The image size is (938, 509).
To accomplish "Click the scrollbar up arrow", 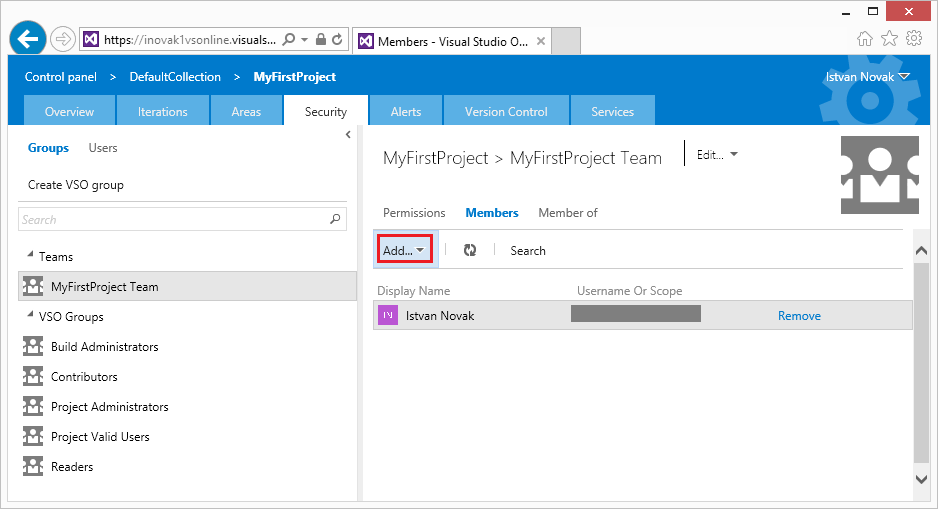I will [x=921, y=251].
